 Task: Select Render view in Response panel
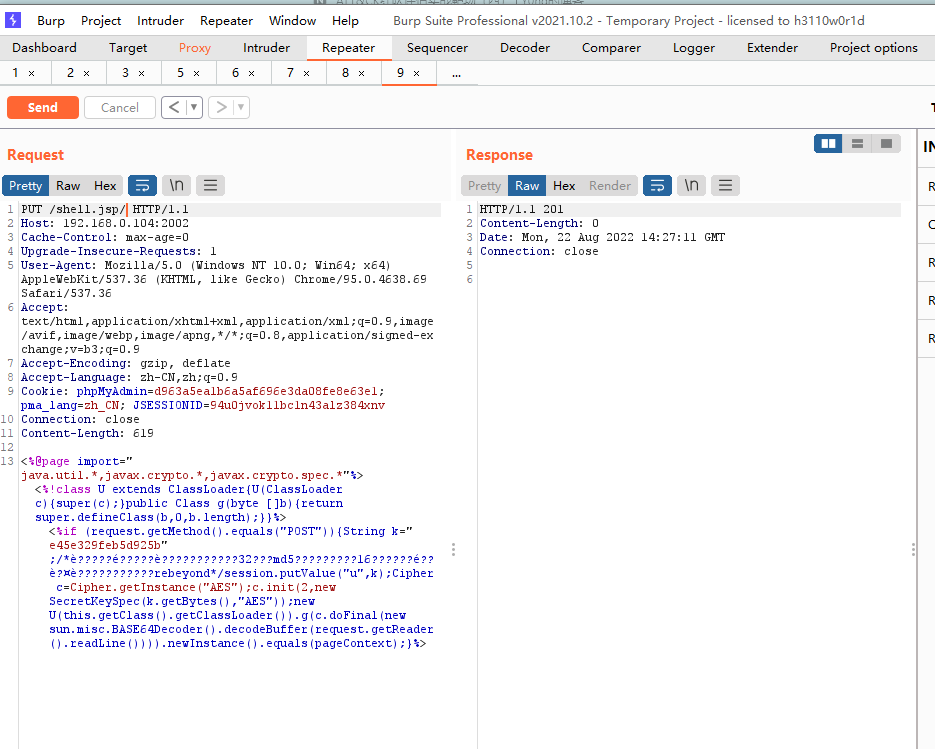point(609,185)
